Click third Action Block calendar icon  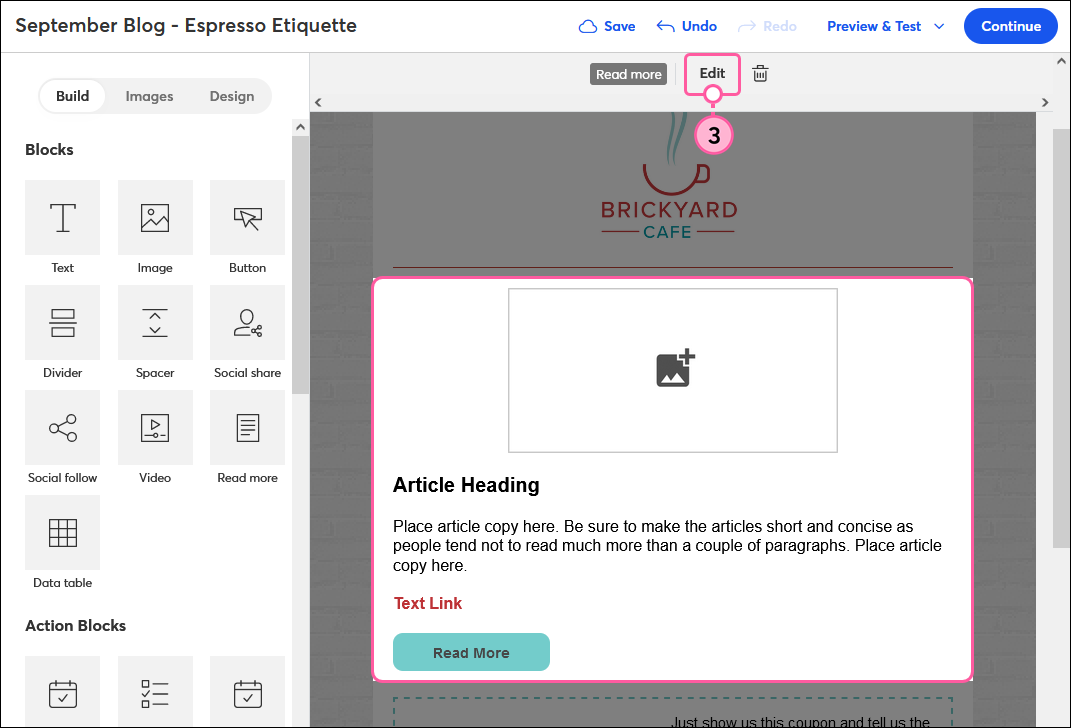247,692
